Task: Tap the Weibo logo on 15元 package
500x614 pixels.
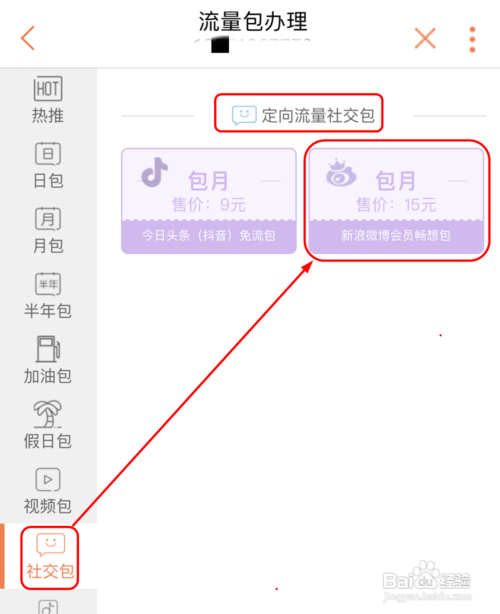Action: (341, 172)
